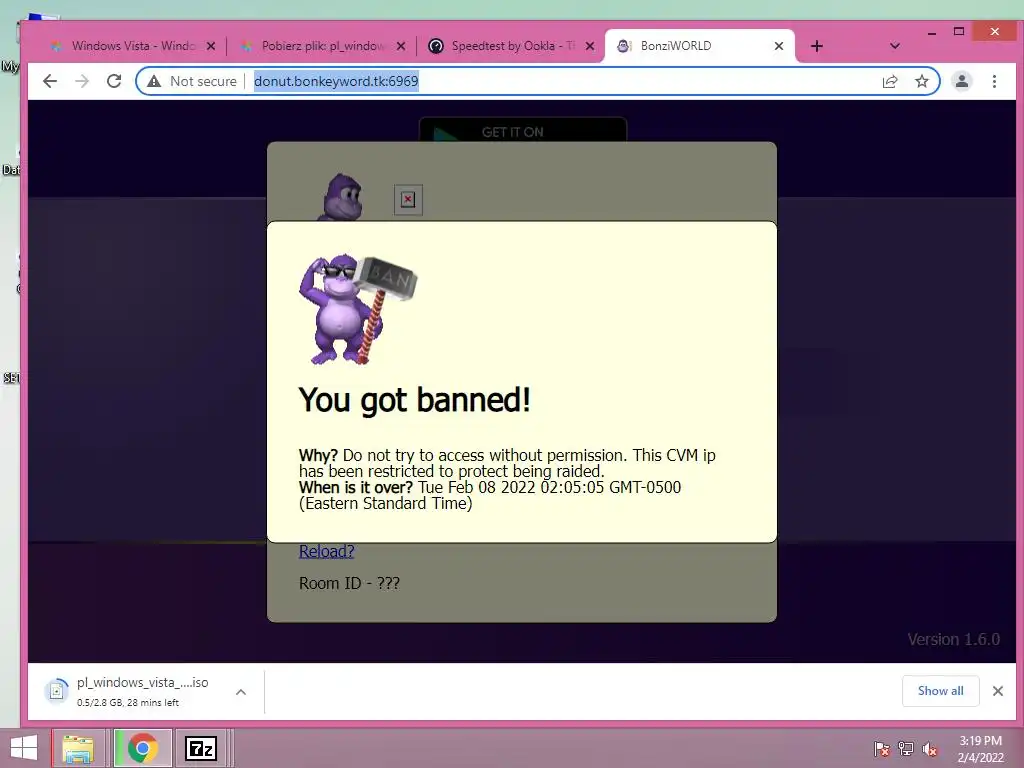The height and width of the screenshot is (768, 1024).
Task: Click Show all downloads
Action: tap(940, 690)
